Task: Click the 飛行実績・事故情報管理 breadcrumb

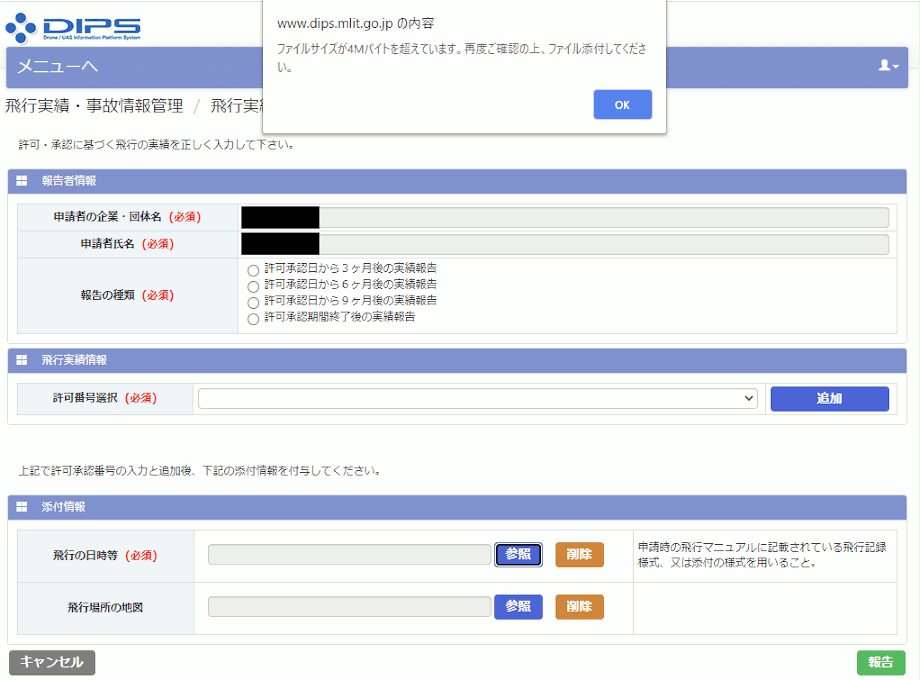Action: (96, 104)
